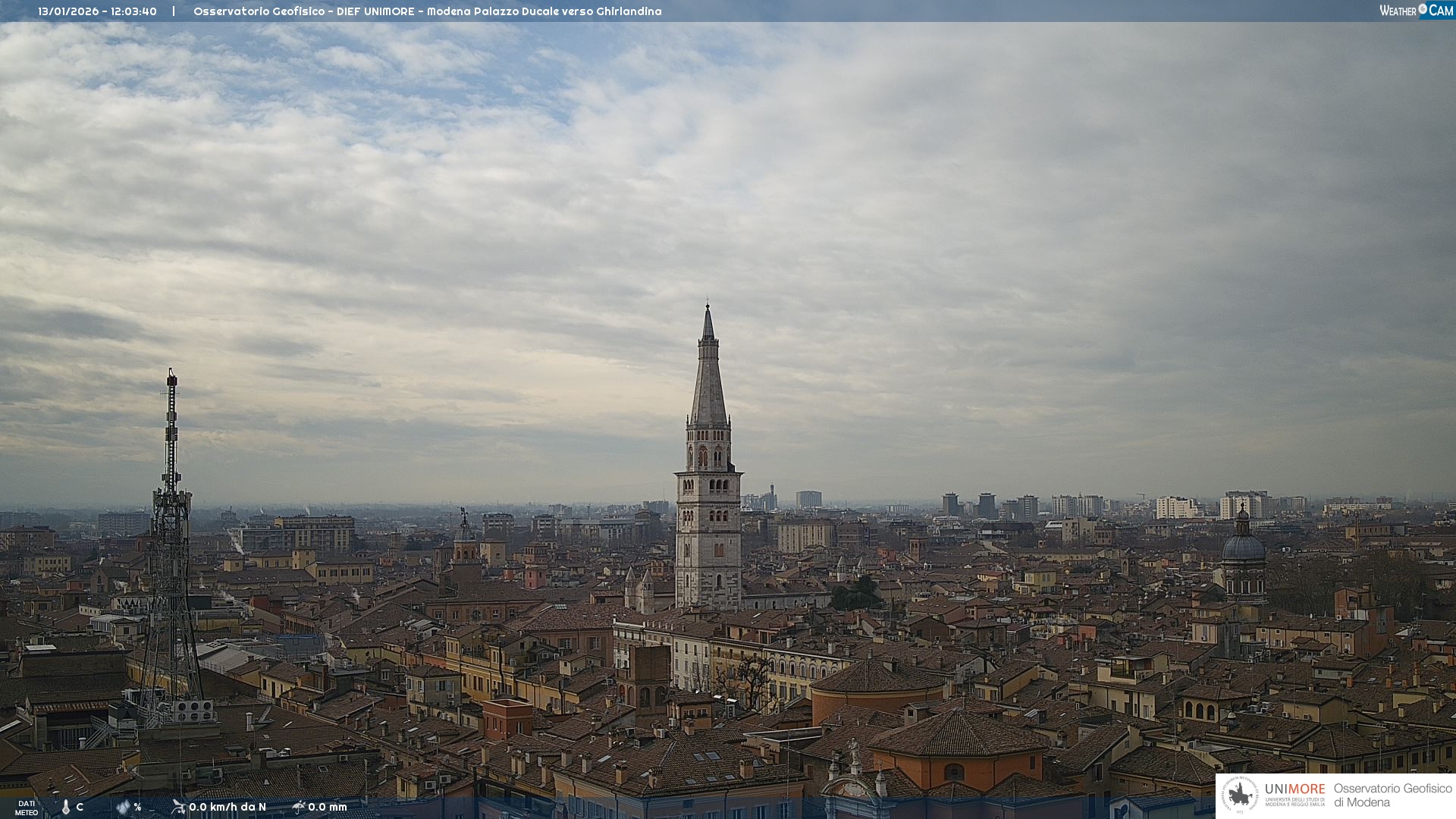Image resolution: width=1456 pixels, height=819 pixels.
Task: Click the Modena Palazzo Ducale verso Ghirlandina text
Action: coord(544,11)
